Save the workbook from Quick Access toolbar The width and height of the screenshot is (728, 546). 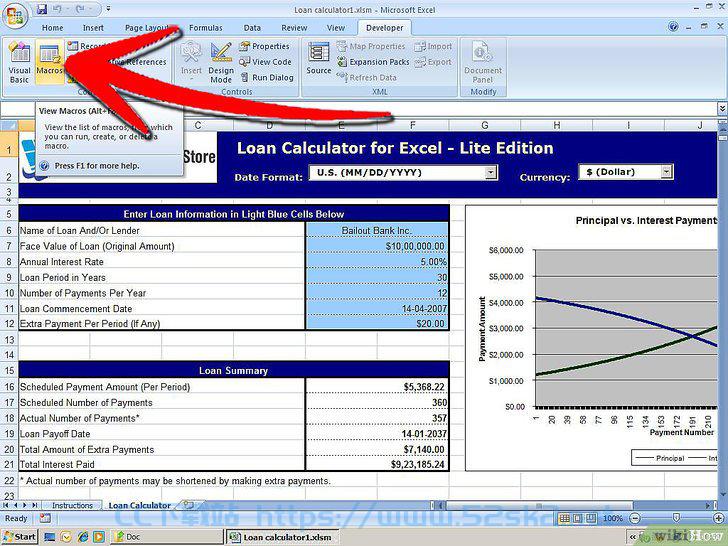[x=42, y=9]
